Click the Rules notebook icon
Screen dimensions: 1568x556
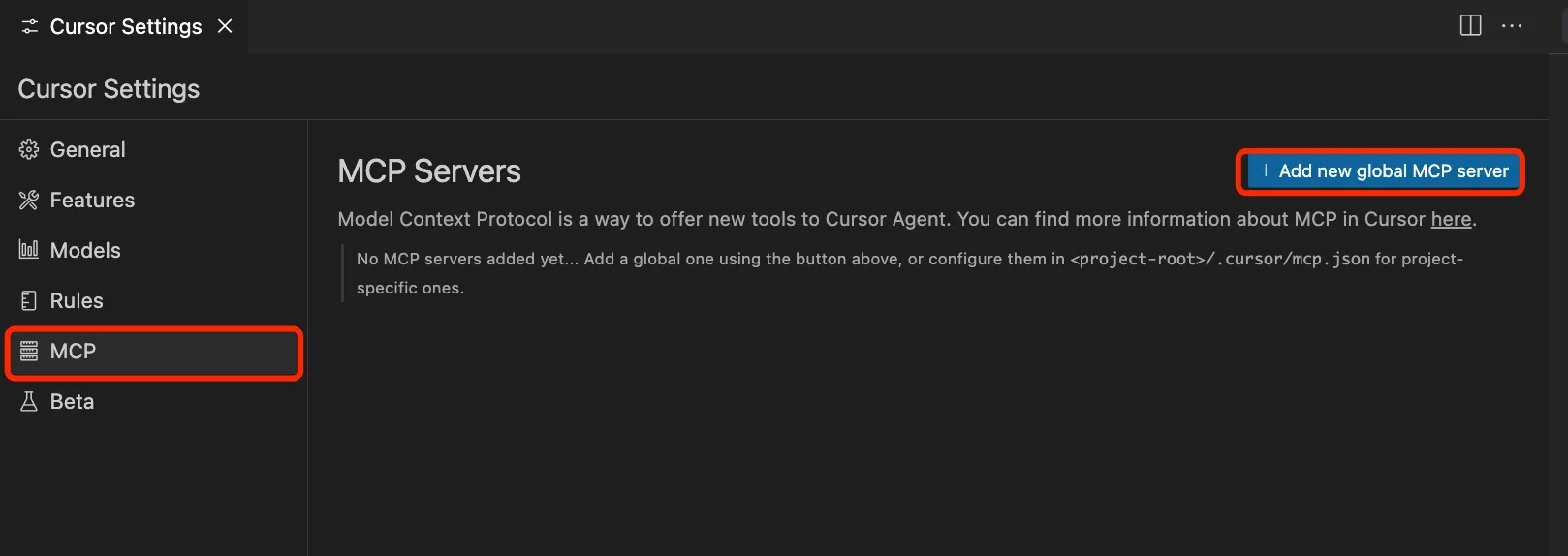pos(29,301)
